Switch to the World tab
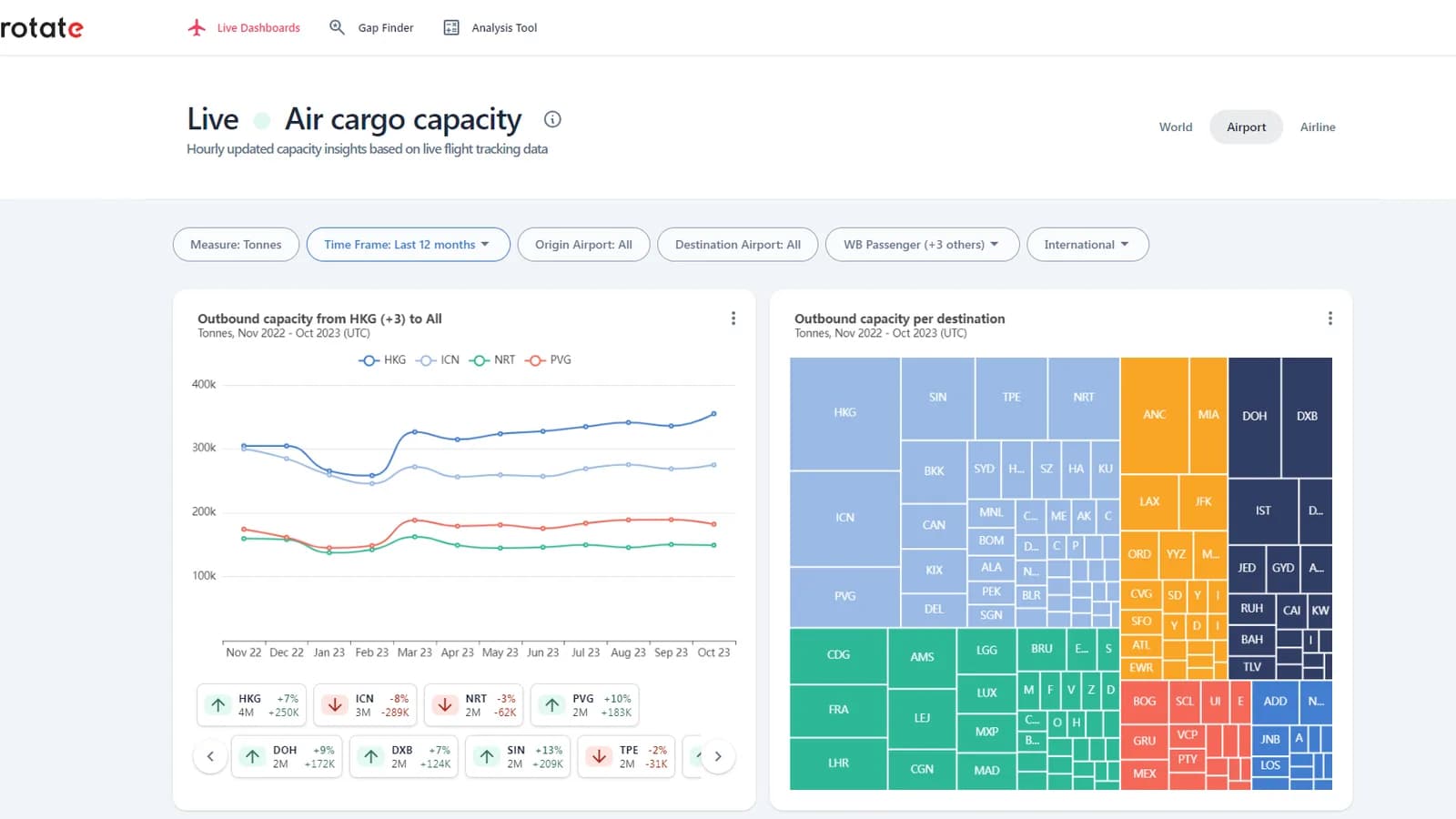Screen dimensions: 1456x819 pyautogui.click(x=1176, y=127)
